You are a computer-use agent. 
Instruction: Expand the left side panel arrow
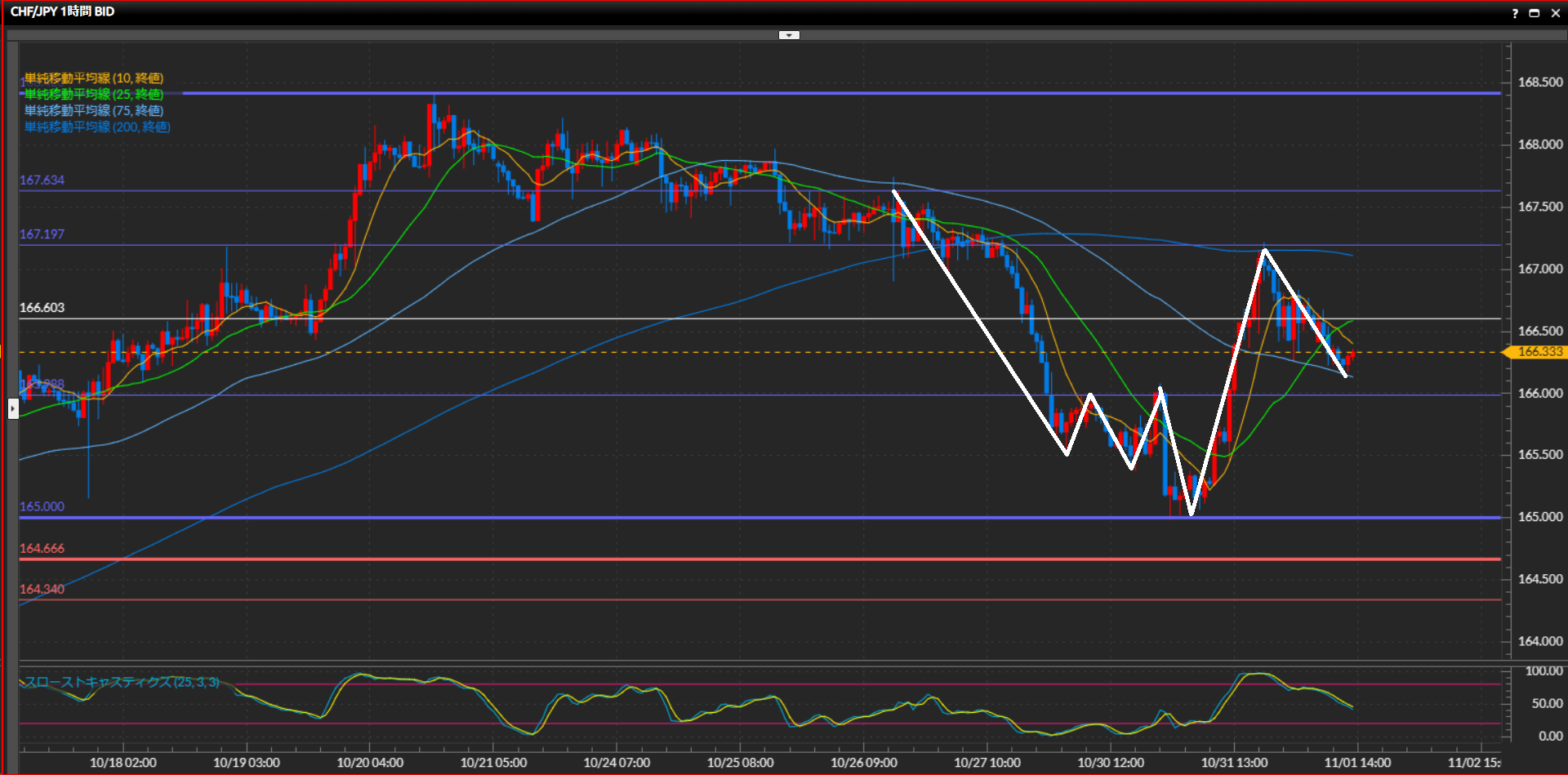[x=13, y=408]
